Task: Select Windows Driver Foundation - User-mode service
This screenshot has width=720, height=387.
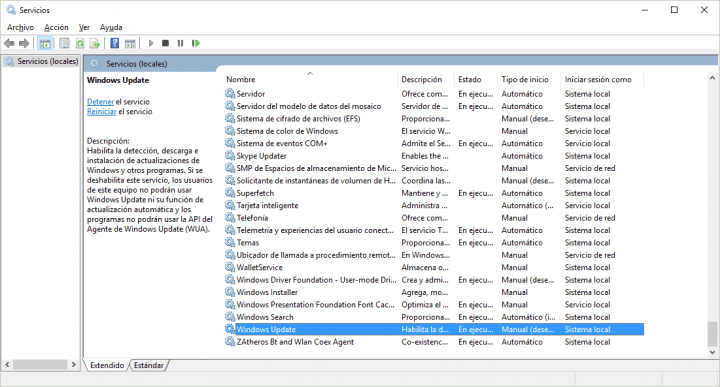Action: 434,280
